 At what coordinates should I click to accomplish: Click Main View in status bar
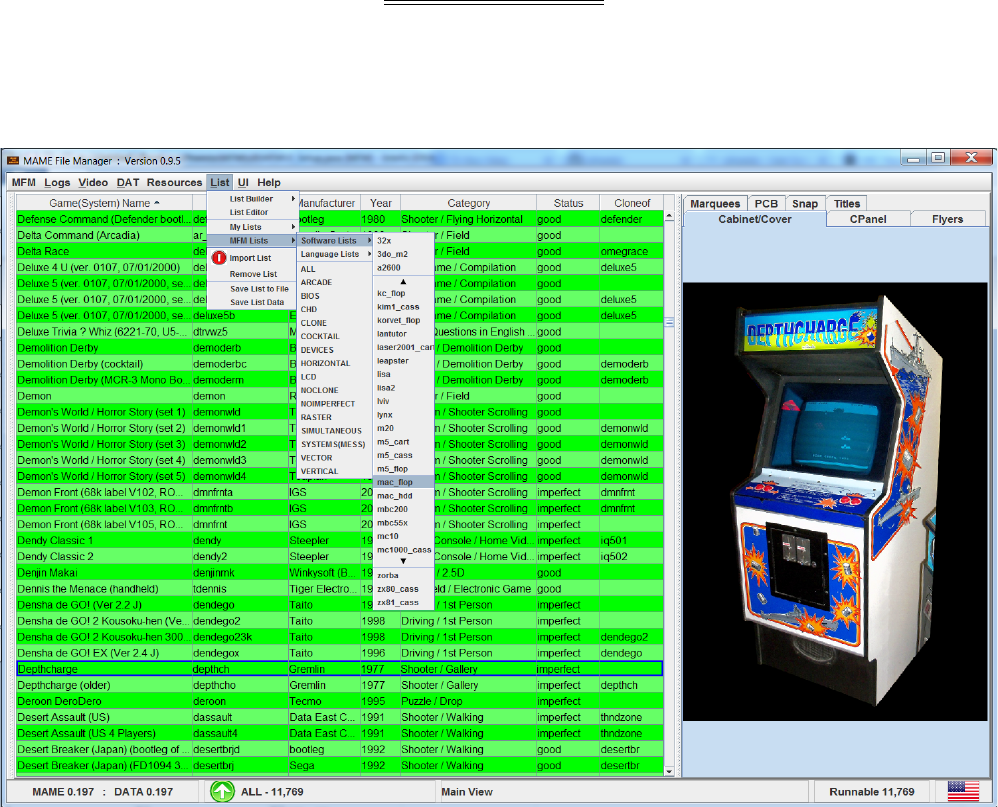467,792
